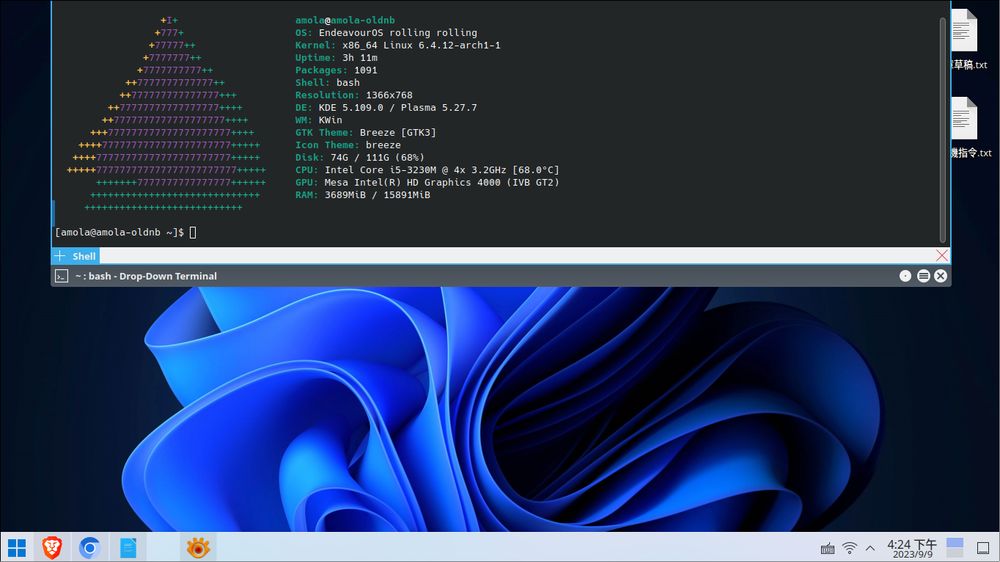Click the Show Desktop button on taskbar
Image resolution: width=1000 pixels, height=562 pixels.
coord(983,548)
